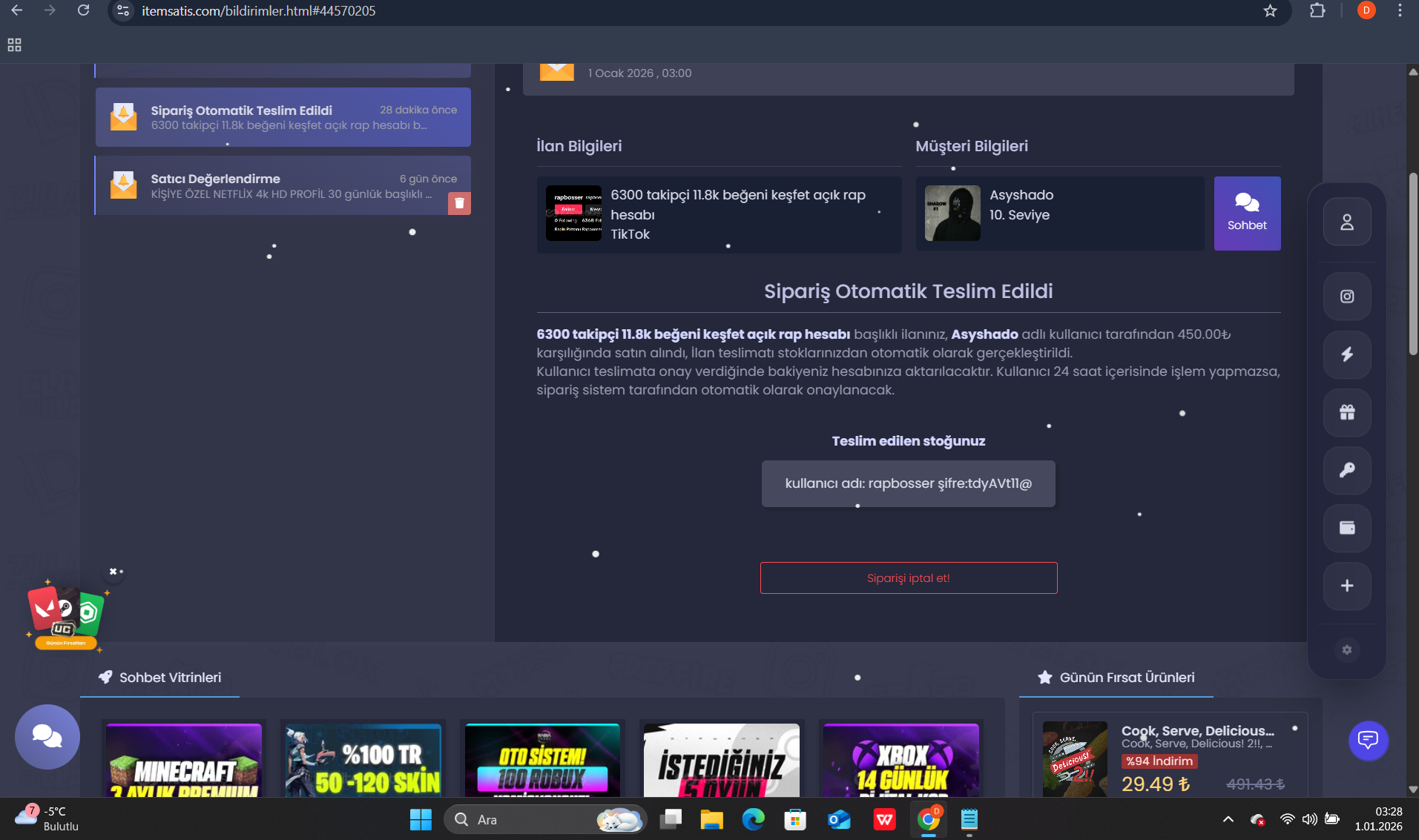The width and height of the screenshot is (1419, 840).
Task: Open the Asyshado customer name link
Action: [1021, 195]
